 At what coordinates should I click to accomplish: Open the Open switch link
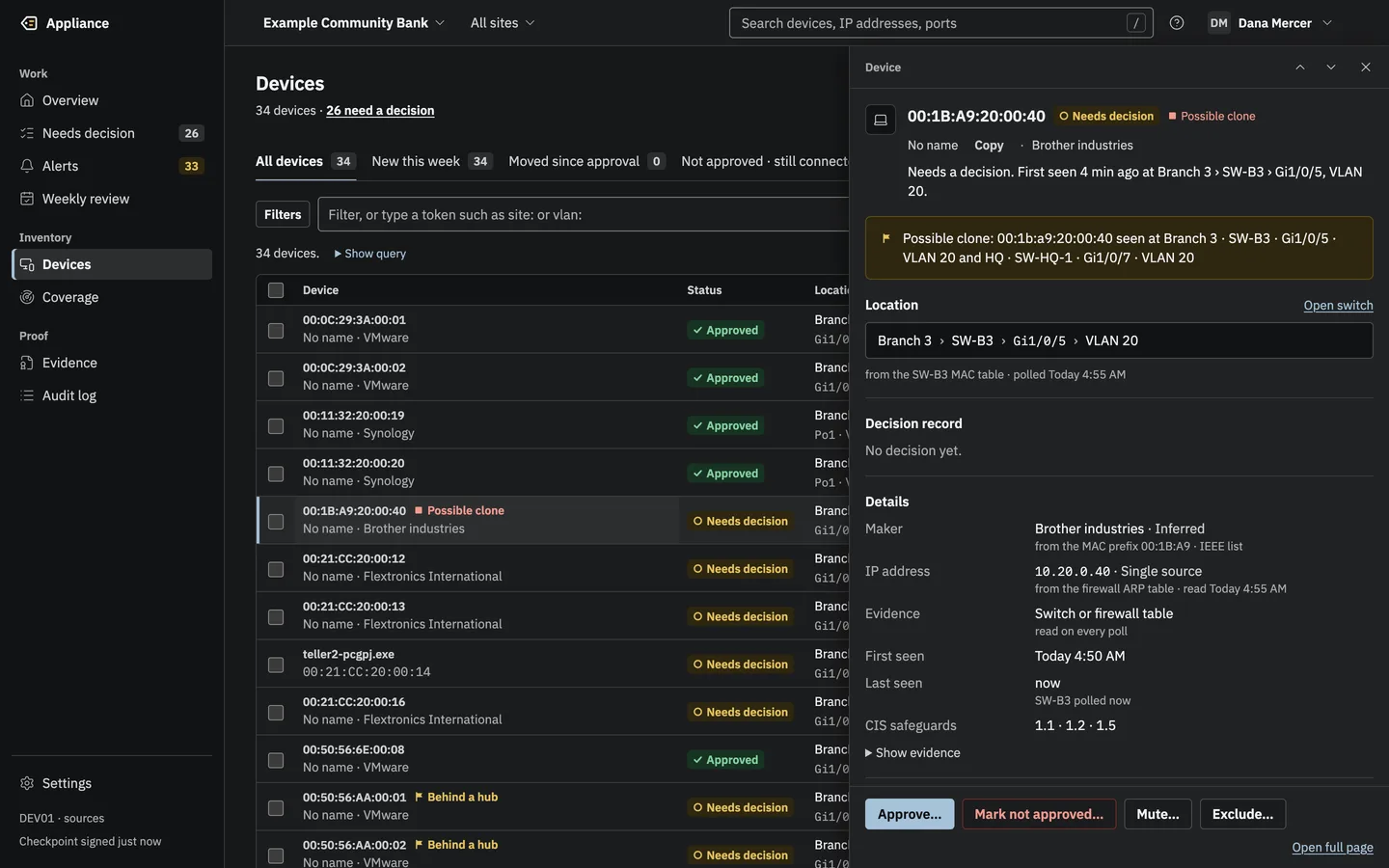(x=1338, y=306)
